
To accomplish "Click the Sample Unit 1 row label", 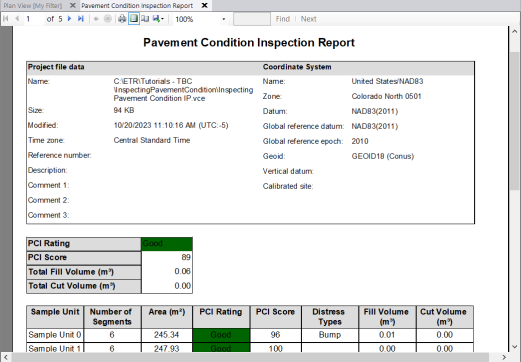I will coord(55,348).
